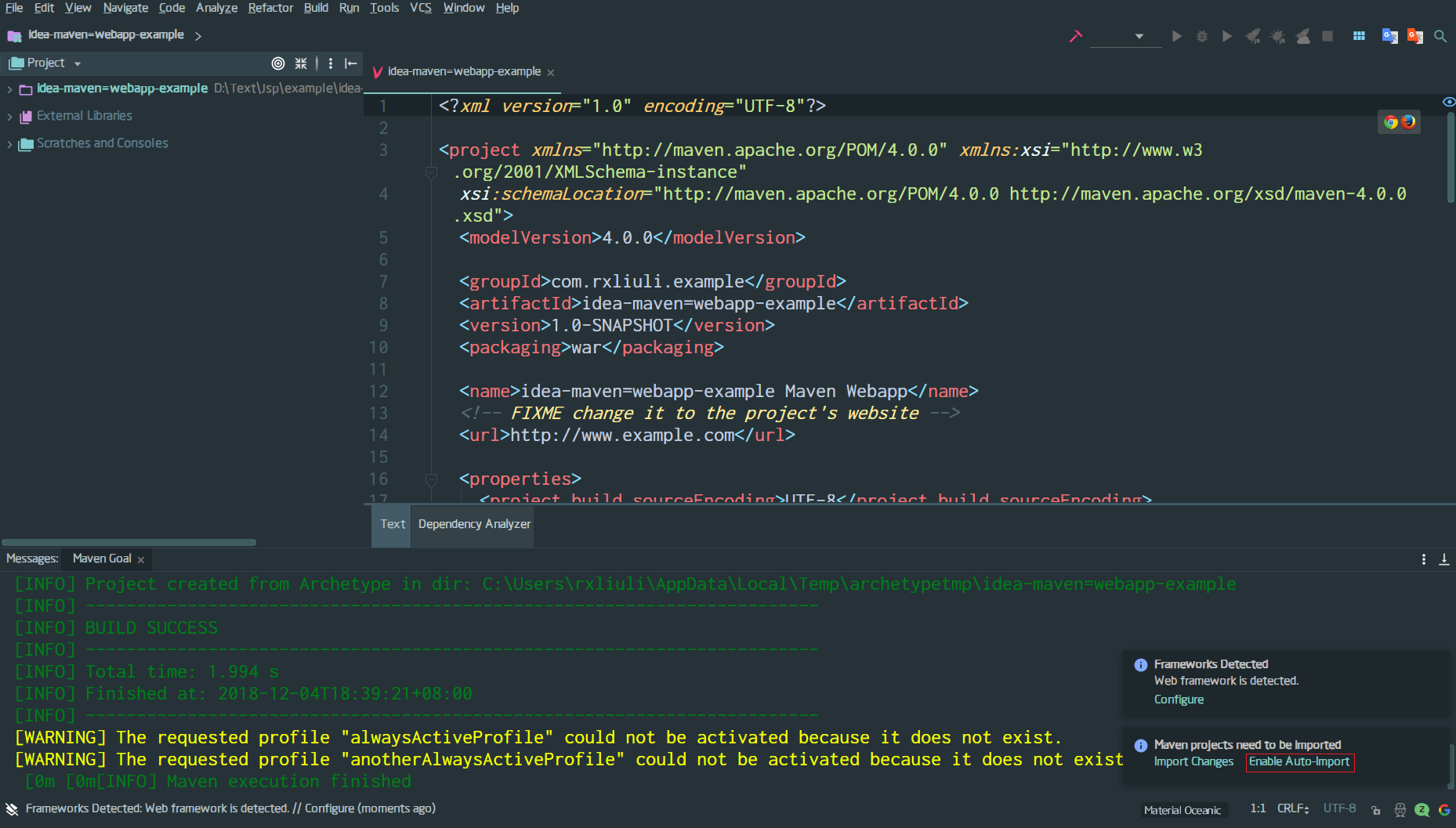Click the blue Google Translate icon
1456x828 pixels.
[x=1389, y=36]
